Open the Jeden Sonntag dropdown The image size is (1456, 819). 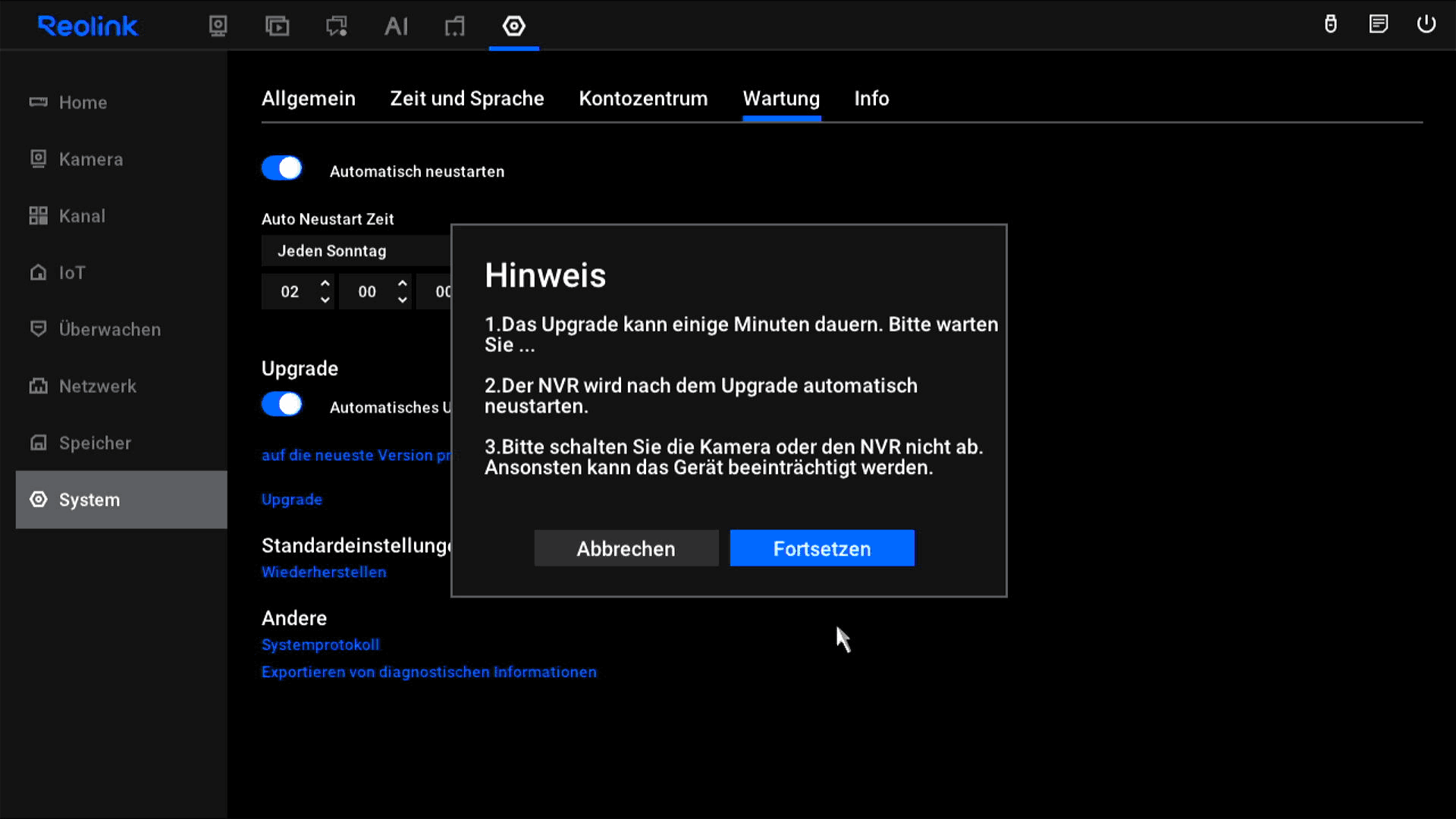[x=356, y=251]
